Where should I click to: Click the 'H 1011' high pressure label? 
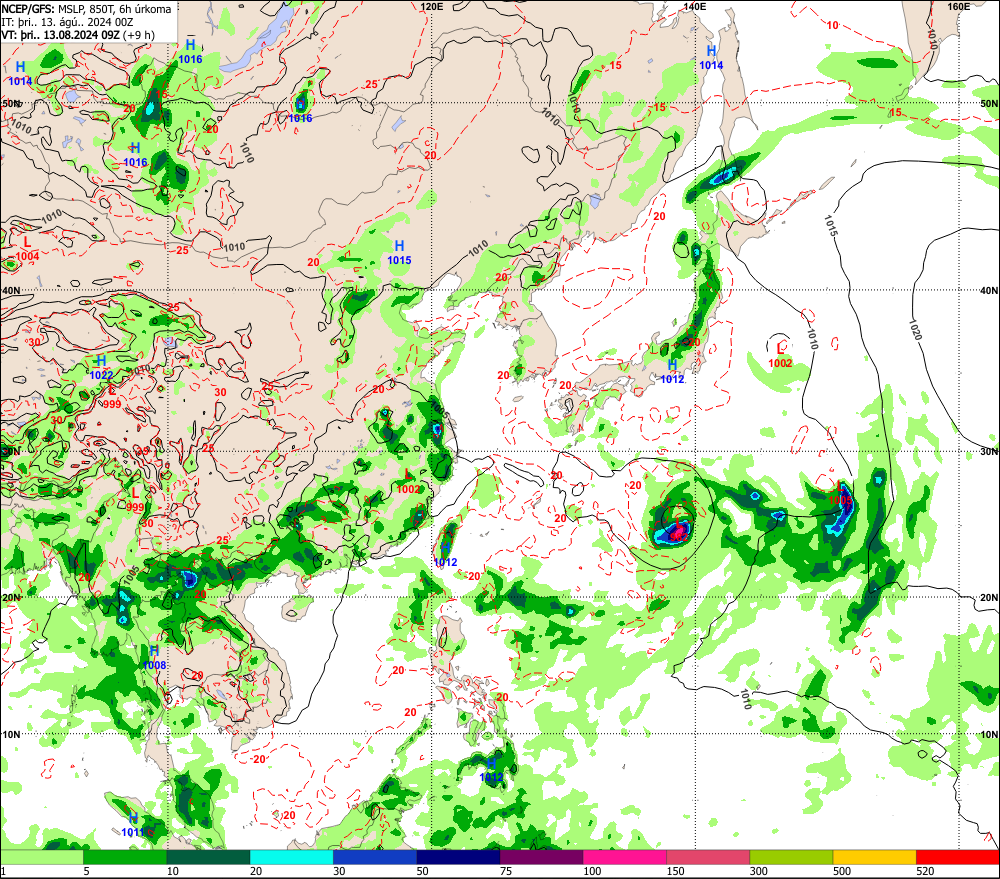[133, 825]
